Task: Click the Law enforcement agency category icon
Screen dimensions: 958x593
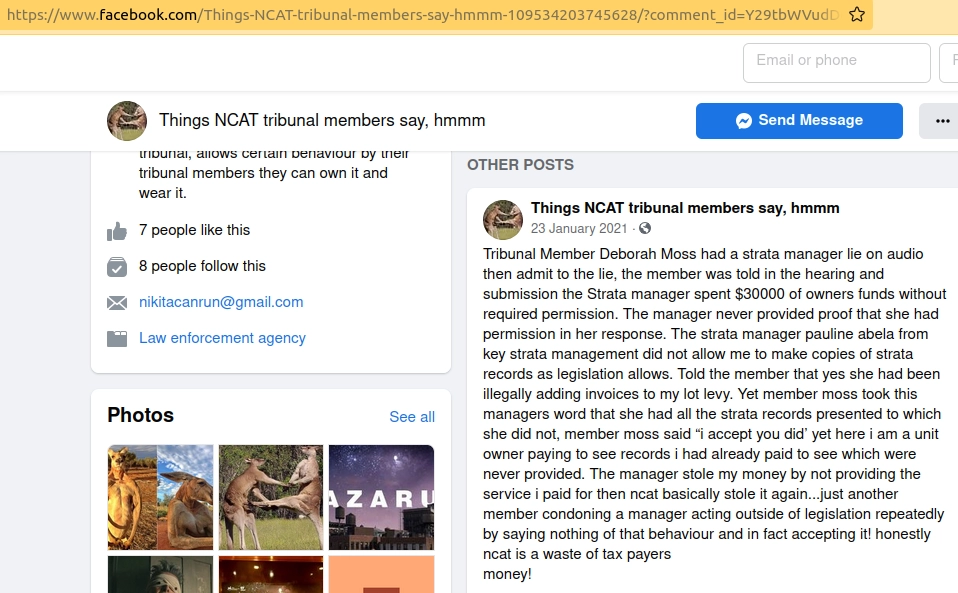Action: (x=117, y=339)
